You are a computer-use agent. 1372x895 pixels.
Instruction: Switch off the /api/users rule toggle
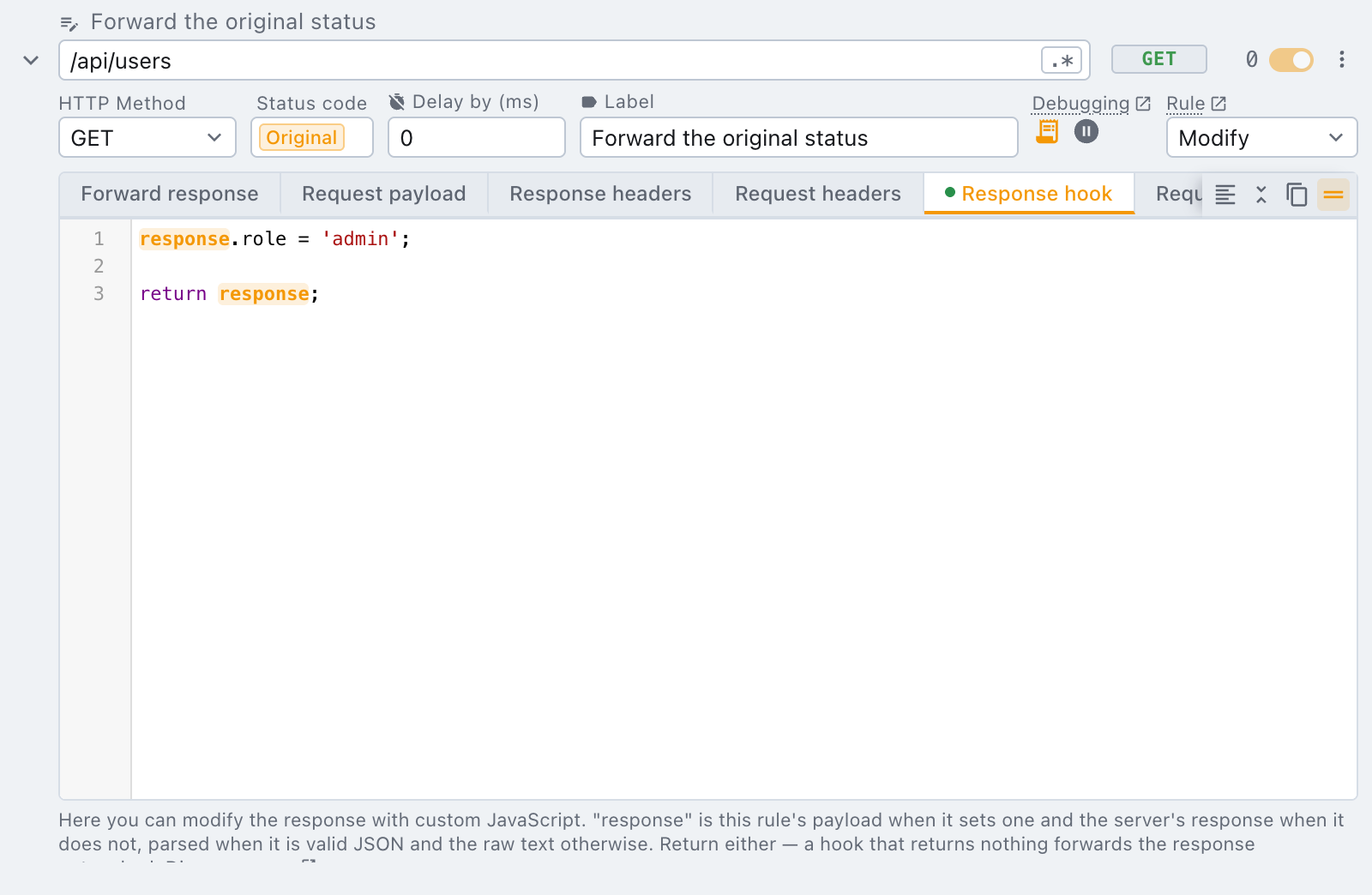(x=1291, y=60)
